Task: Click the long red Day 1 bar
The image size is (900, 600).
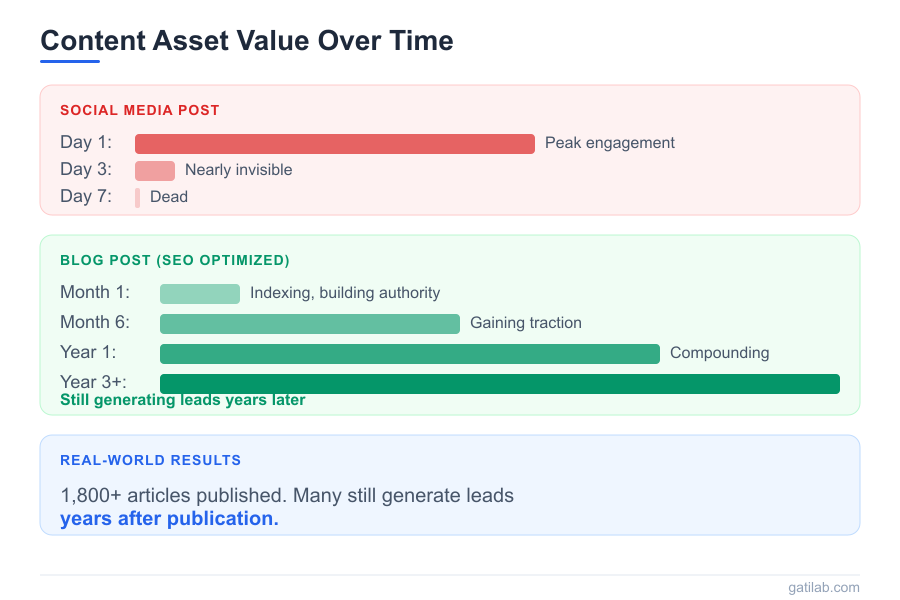Action: tap(335, 144)
